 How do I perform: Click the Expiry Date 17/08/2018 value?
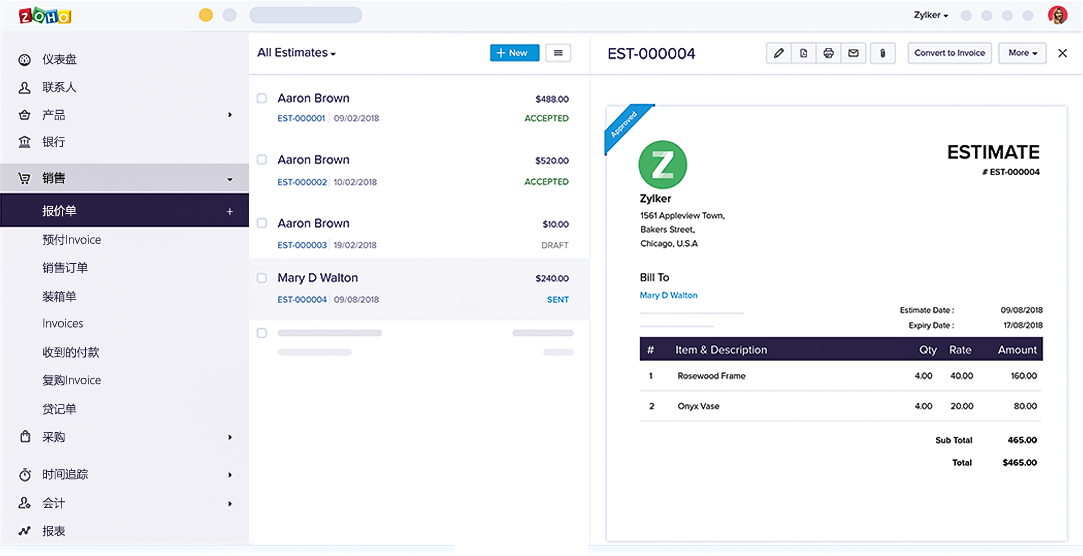(1022, 325)
